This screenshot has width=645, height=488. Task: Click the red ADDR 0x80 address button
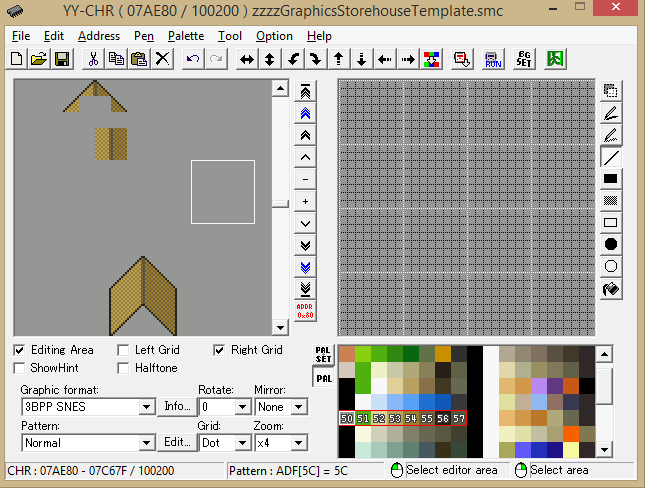[305, 311]
